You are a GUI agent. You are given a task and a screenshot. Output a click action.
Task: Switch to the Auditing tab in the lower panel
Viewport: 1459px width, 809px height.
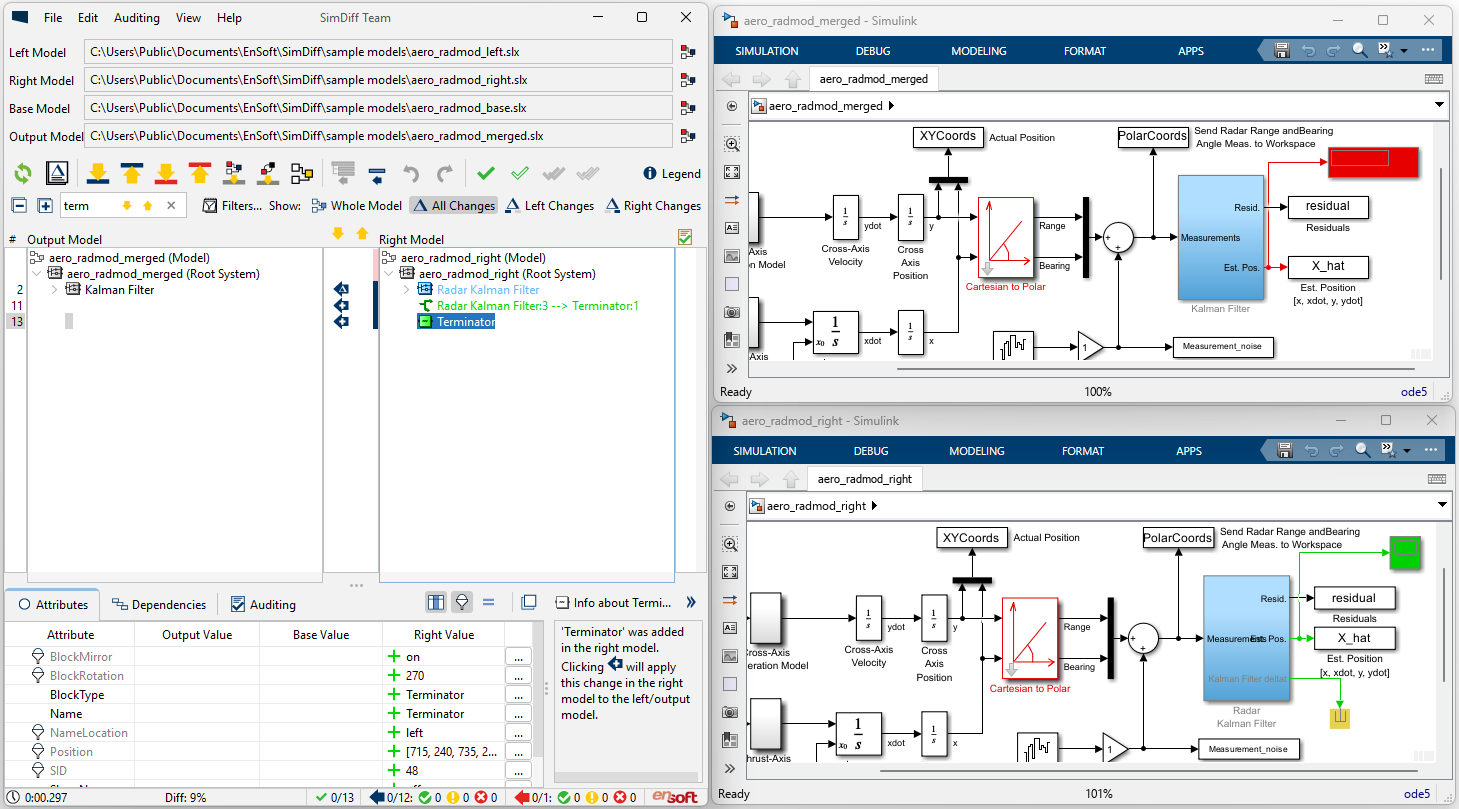pyautogui.click(x=263, y=604)
